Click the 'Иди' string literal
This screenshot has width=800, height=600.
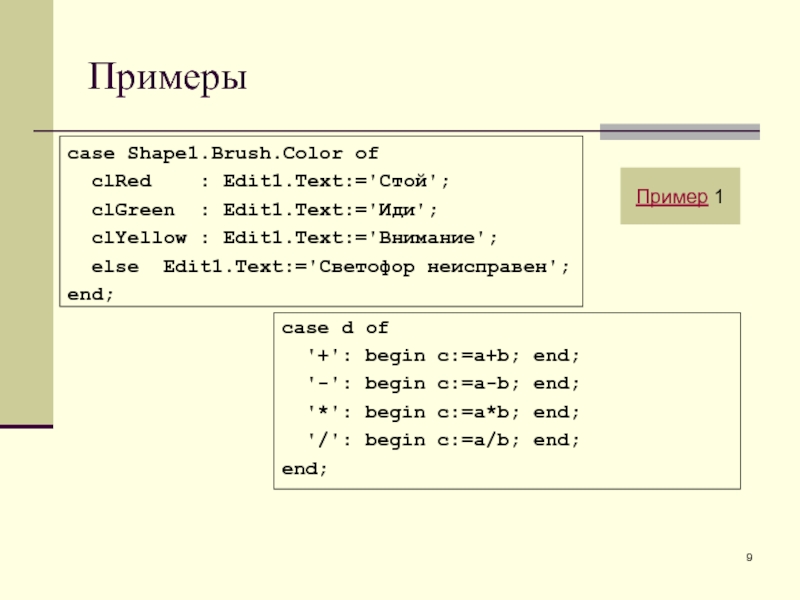(406, 210)
